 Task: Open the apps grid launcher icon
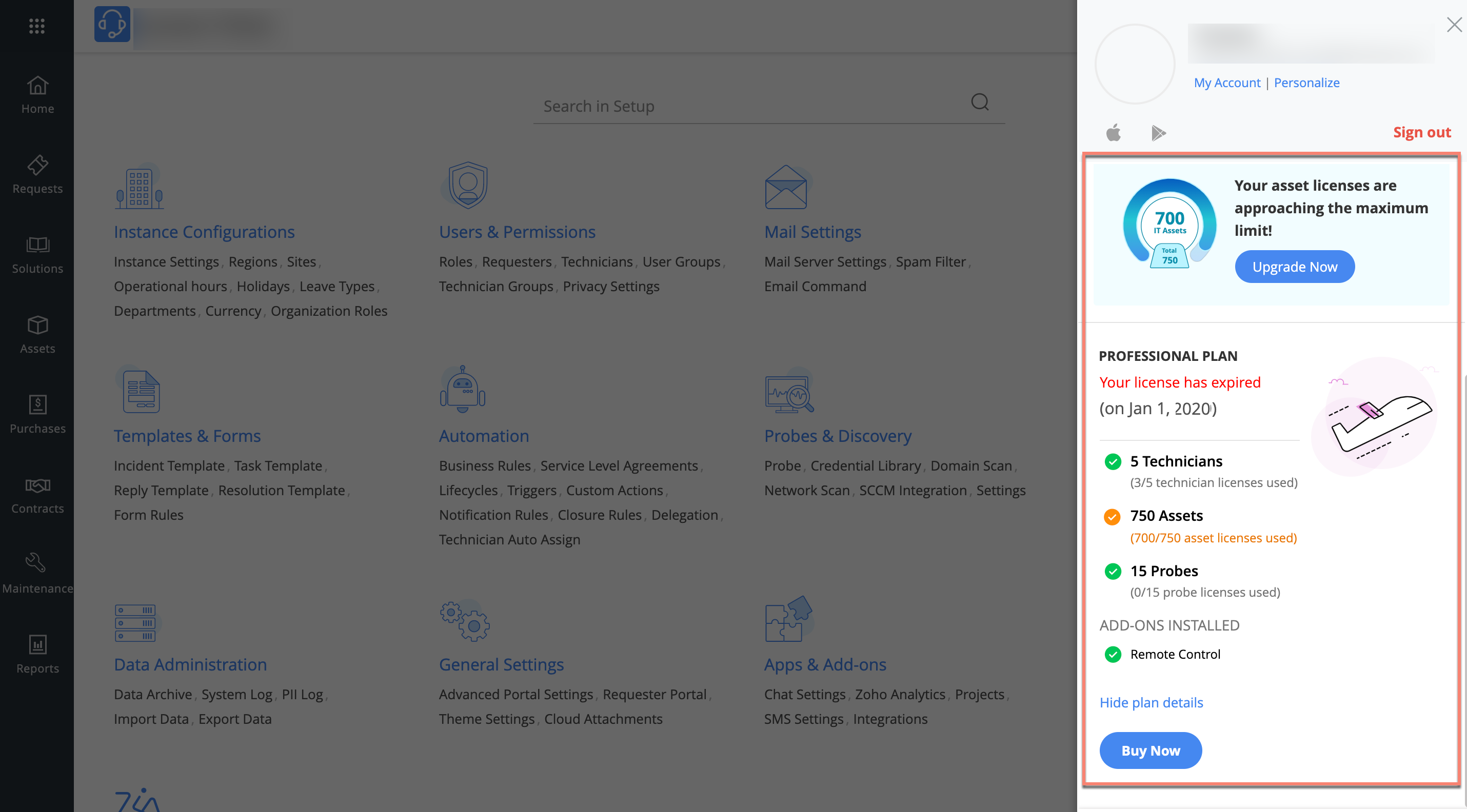point(37,26)
